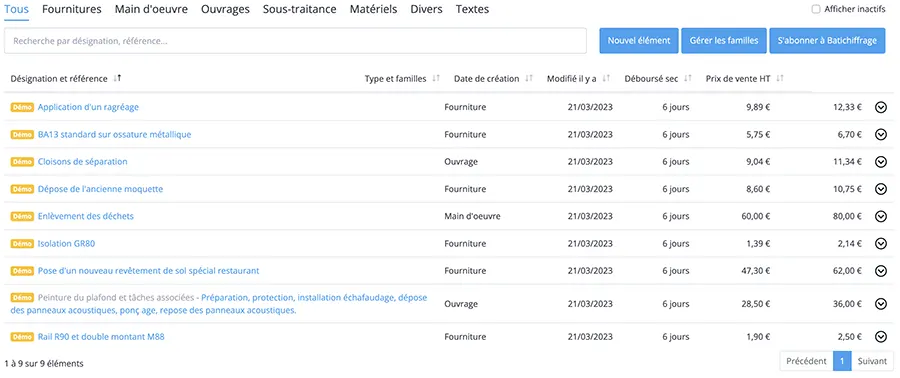Open the Divers tab
Screen dimensions: 900x378
click(x=426, y=9)
